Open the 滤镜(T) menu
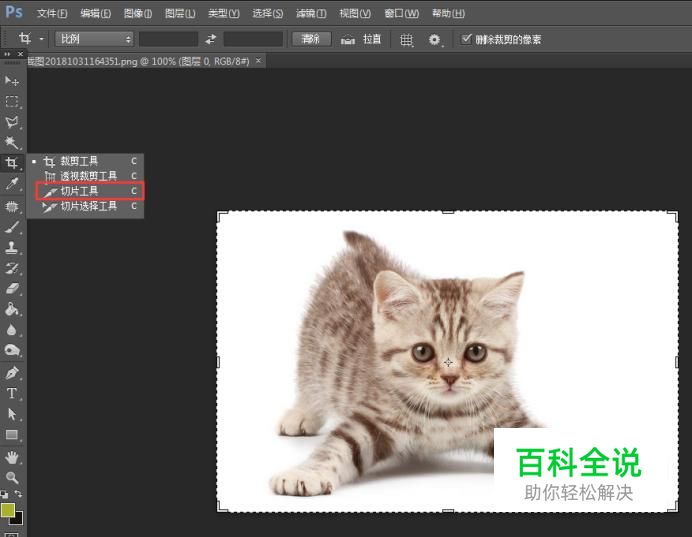 pos(311,13)
